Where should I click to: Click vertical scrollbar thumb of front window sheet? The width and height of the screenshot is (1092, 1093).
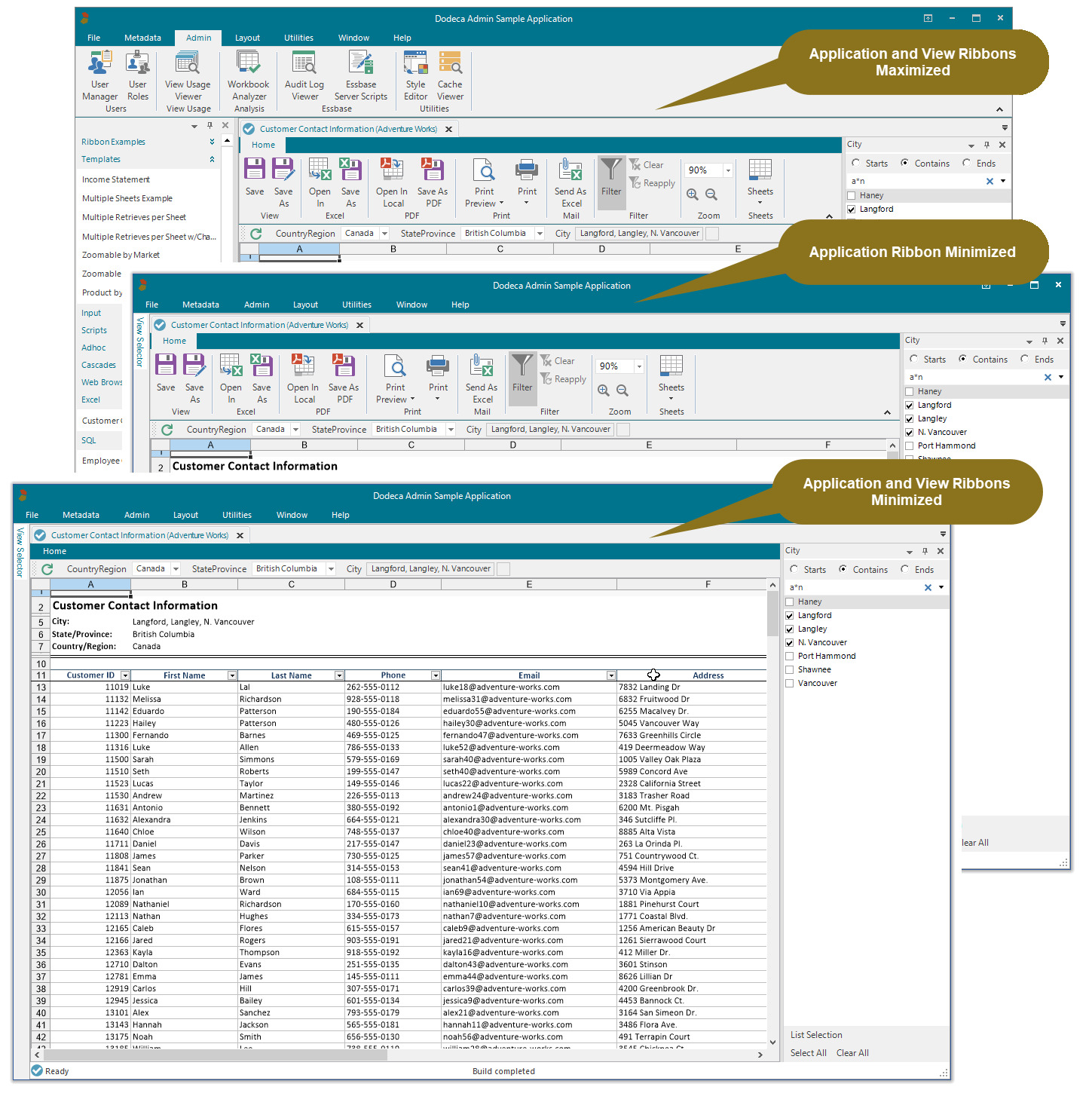pos(772,614)
